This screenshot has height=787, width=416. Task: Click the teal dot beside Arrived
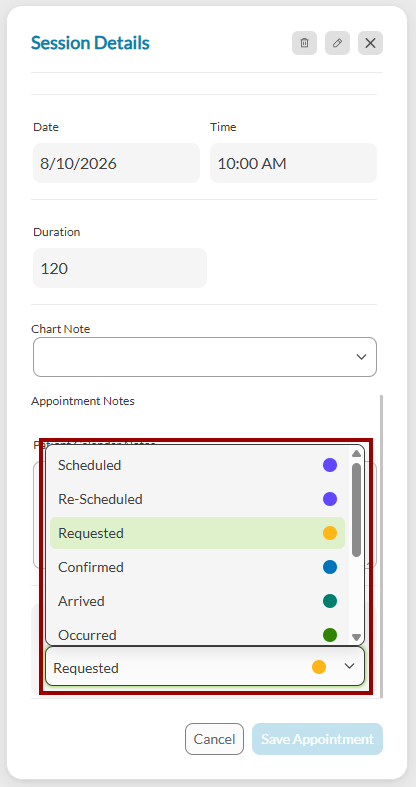pos(330,601)
